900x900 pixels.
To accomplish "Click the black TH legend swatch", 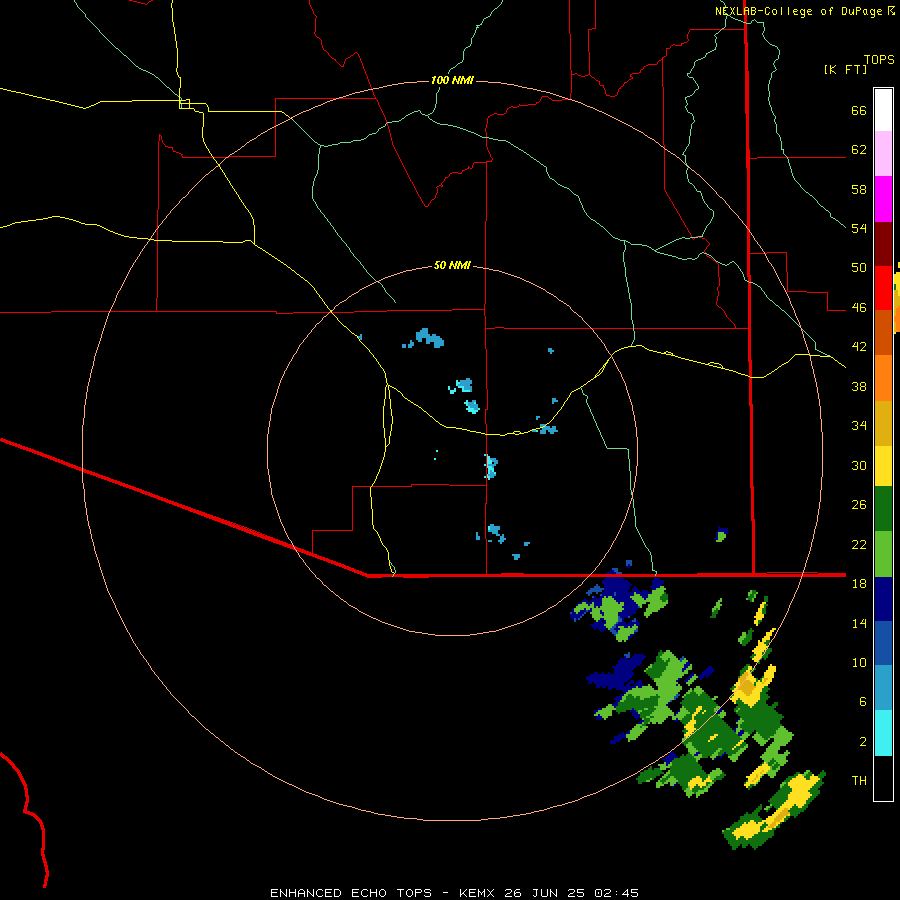I will (x=883, y=778).
